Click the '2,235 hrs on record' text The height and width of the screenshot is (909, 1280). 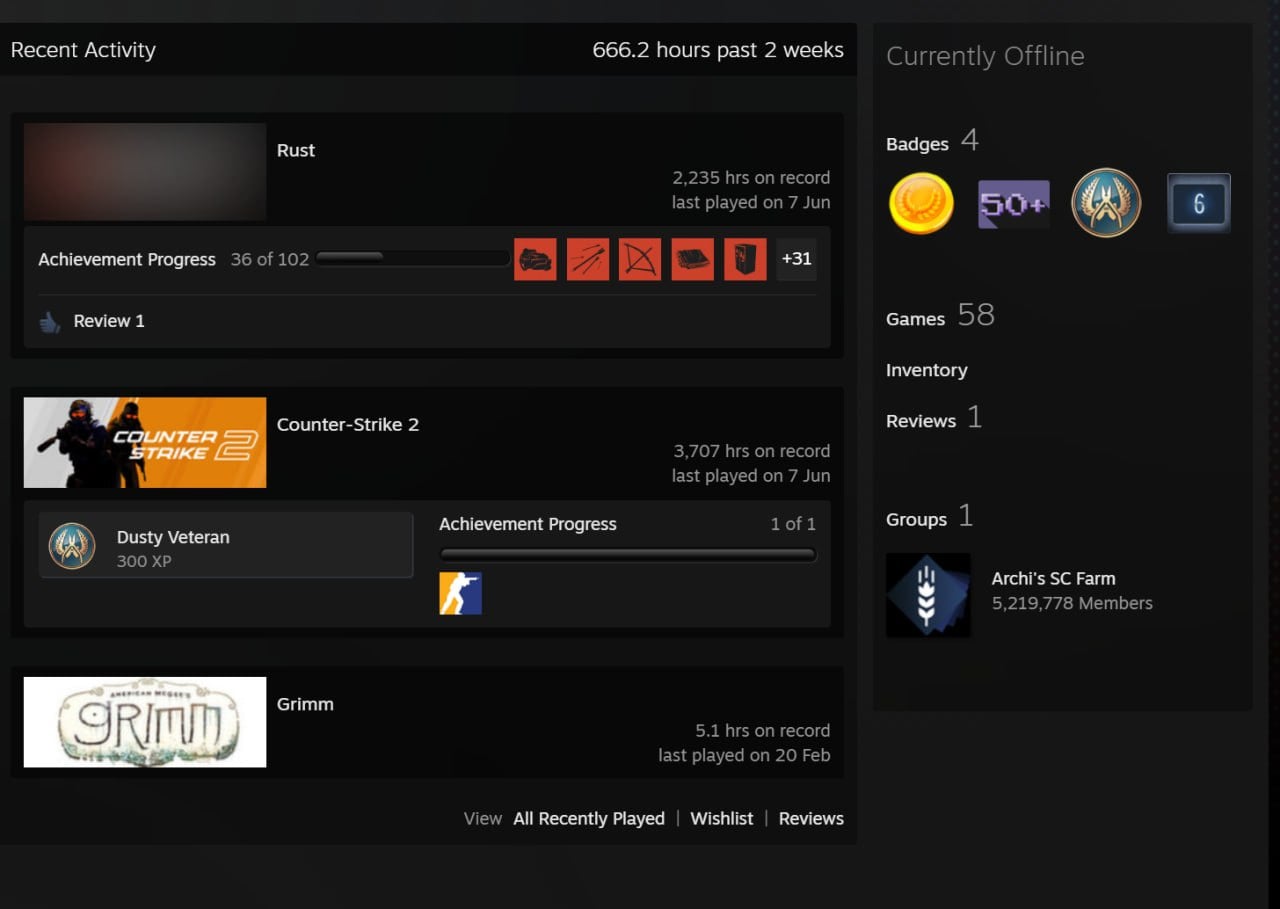[x=751, y=178]
